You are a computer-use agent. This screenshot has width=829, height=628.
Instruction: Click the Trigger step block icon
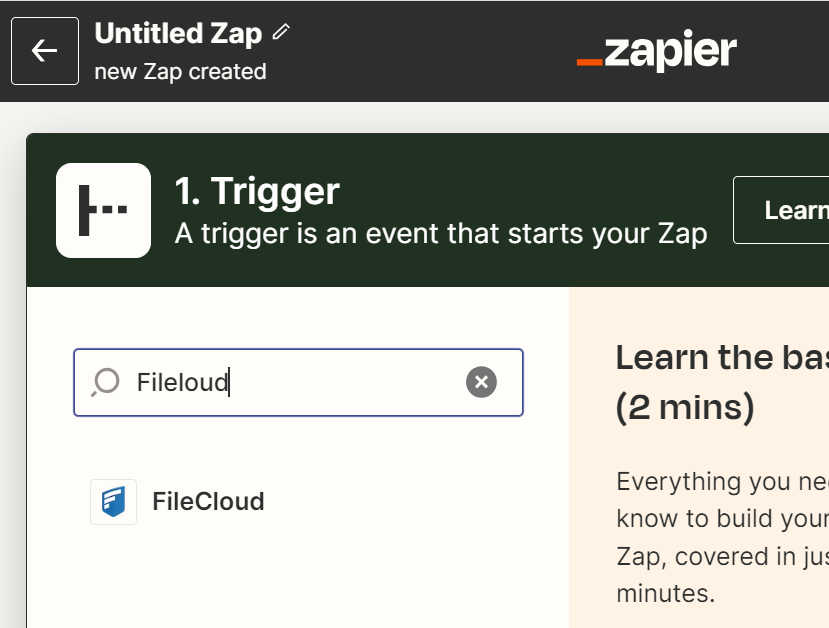pyautogui.click(x=103, y=210)
